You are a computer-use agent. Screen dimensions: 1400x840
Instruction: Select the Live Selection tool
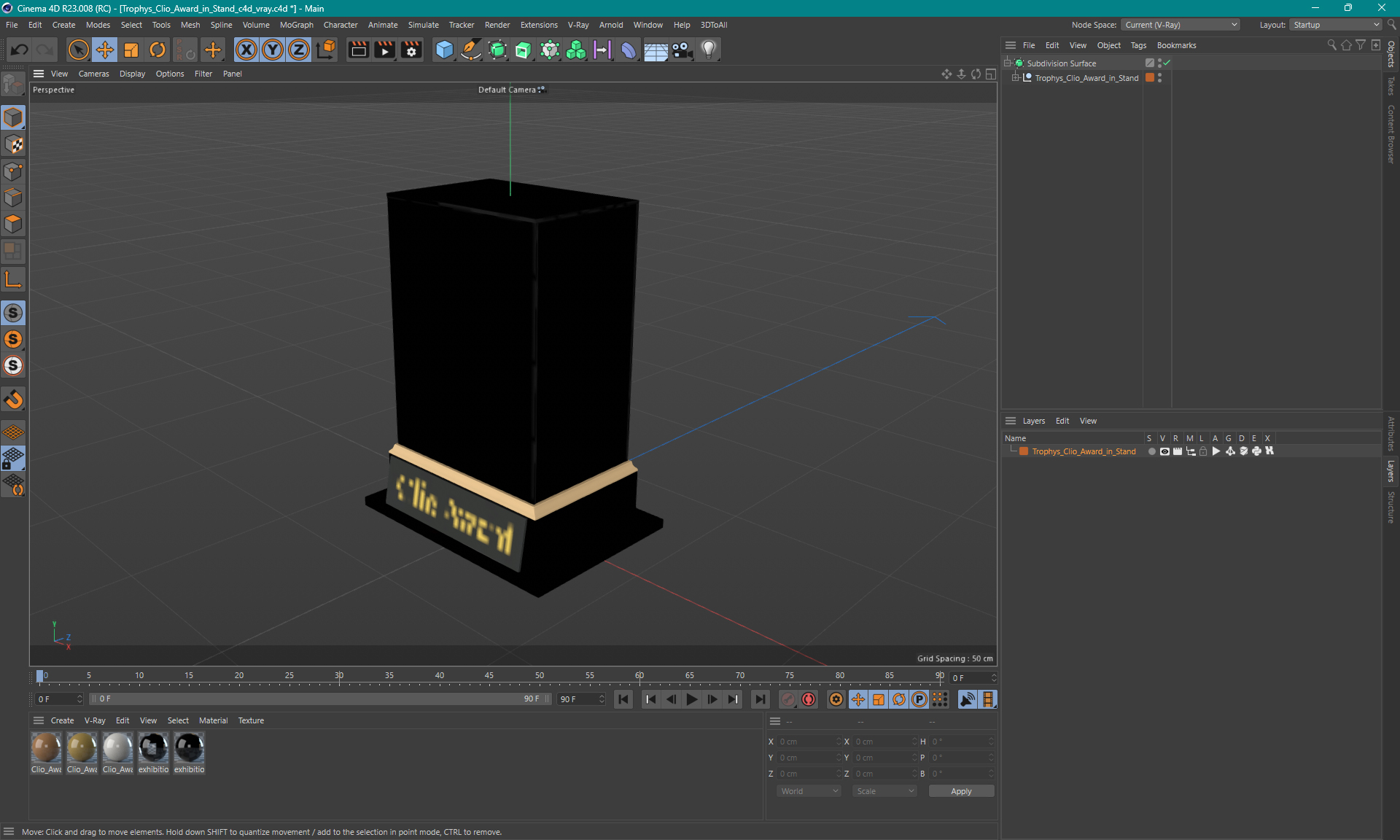78,50
